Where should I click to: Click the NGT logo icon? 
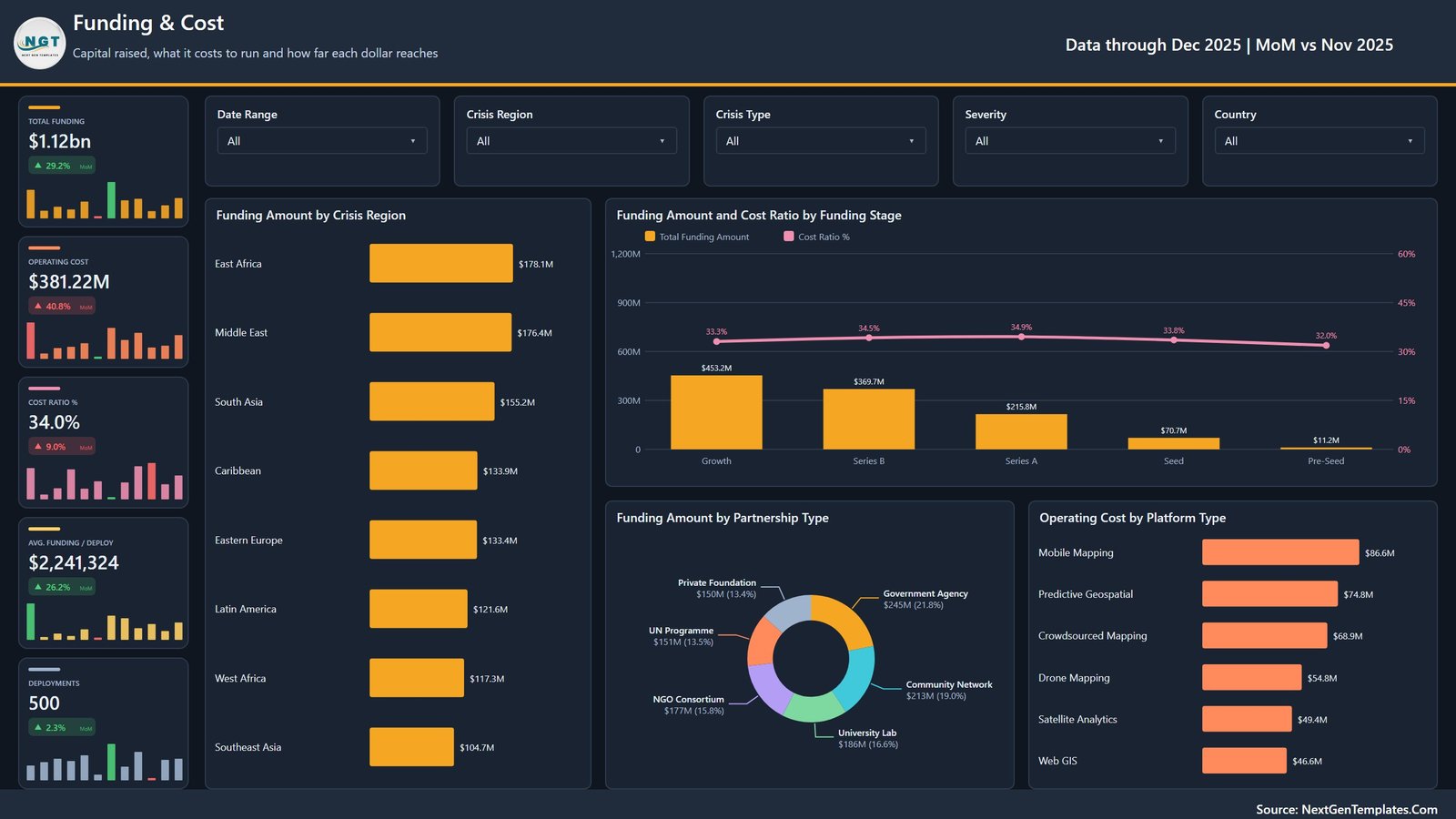40,43
